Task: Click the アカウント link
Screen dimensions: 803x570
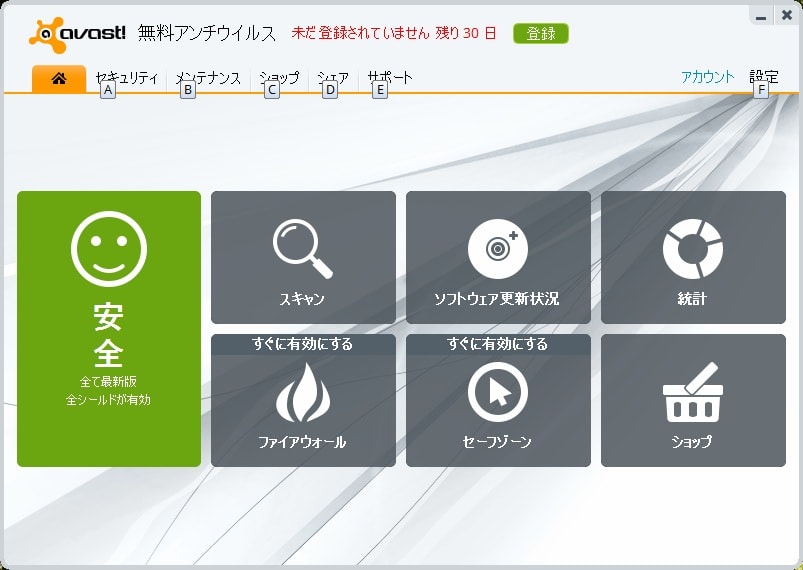Action: click(x=707, y=77)
